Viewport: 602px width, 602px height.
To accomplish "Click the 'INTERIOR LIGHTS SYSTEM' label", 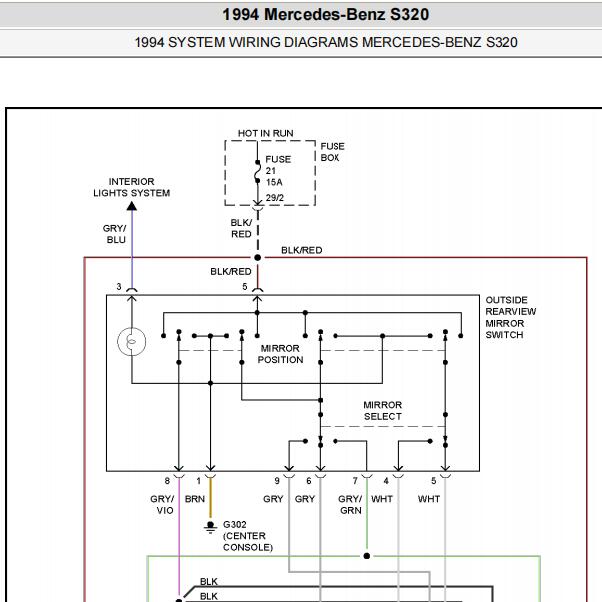I will (132, 187).
